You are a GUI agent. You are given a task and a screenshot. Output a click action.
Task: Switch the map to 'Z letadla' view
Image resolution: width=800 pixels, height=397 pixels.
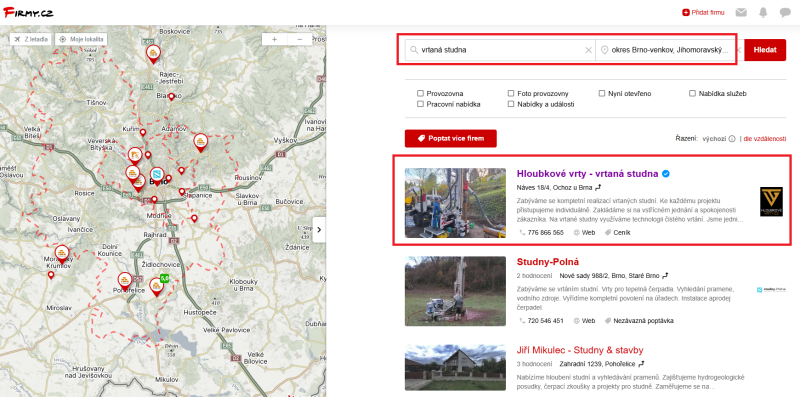pyautogui.click(x=31, y=39)
